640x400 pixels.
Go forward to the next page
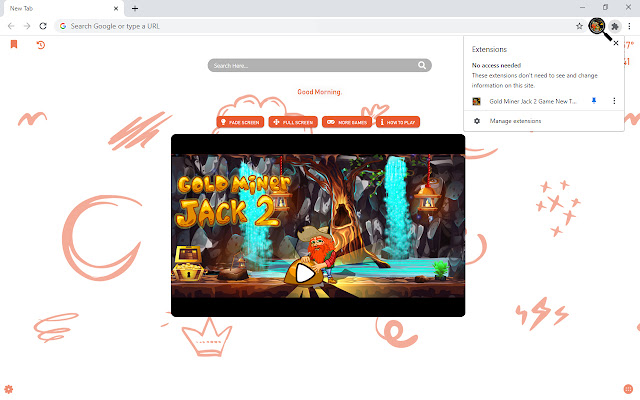(27, 26)
